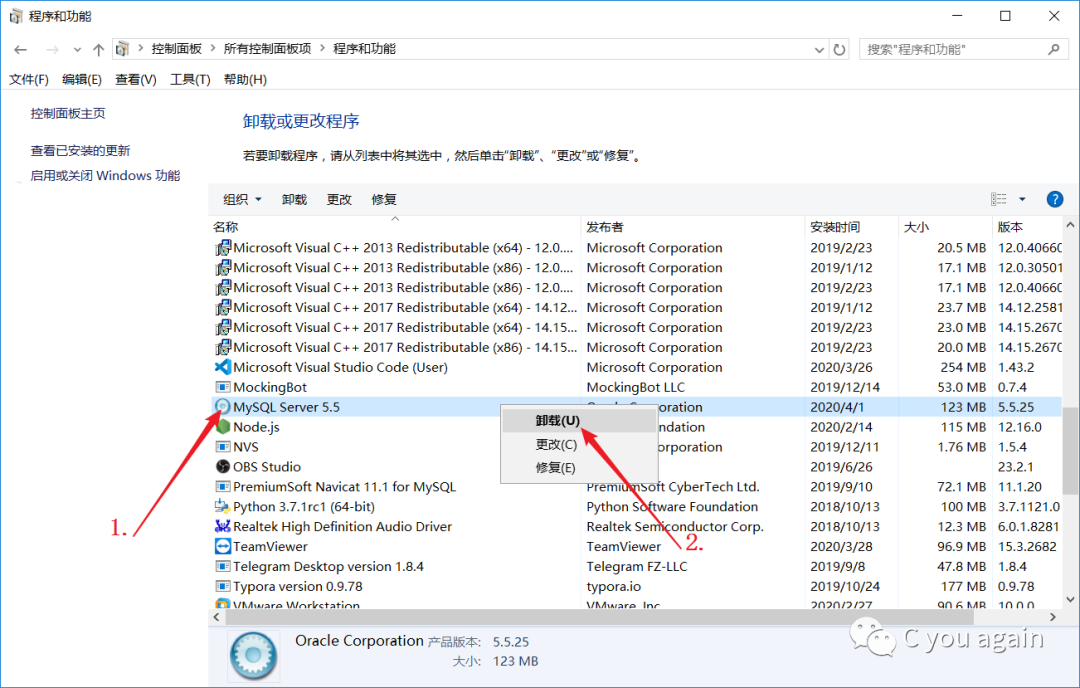Go up one level with Up arrow
Screen dimensions: 1080x688
[x=98, y=50]
